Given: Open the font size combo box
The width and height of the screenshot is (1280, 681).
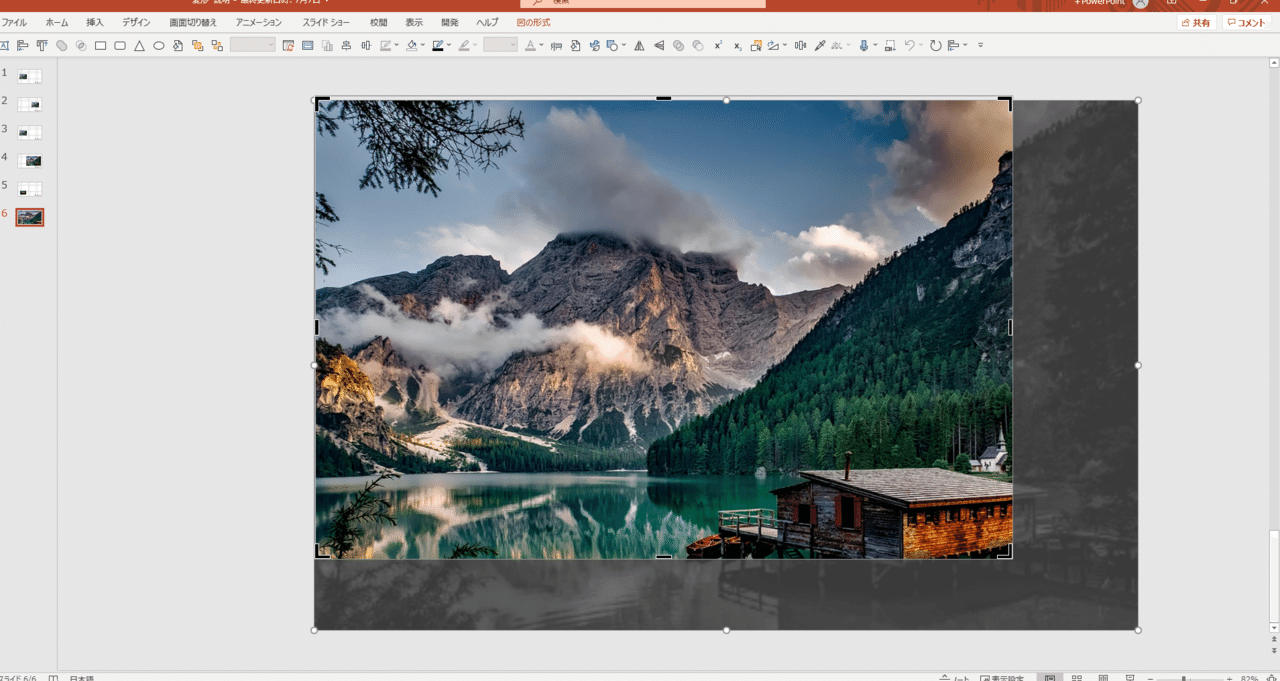Looking at the screenshot, I should click(x=500, y=45).
